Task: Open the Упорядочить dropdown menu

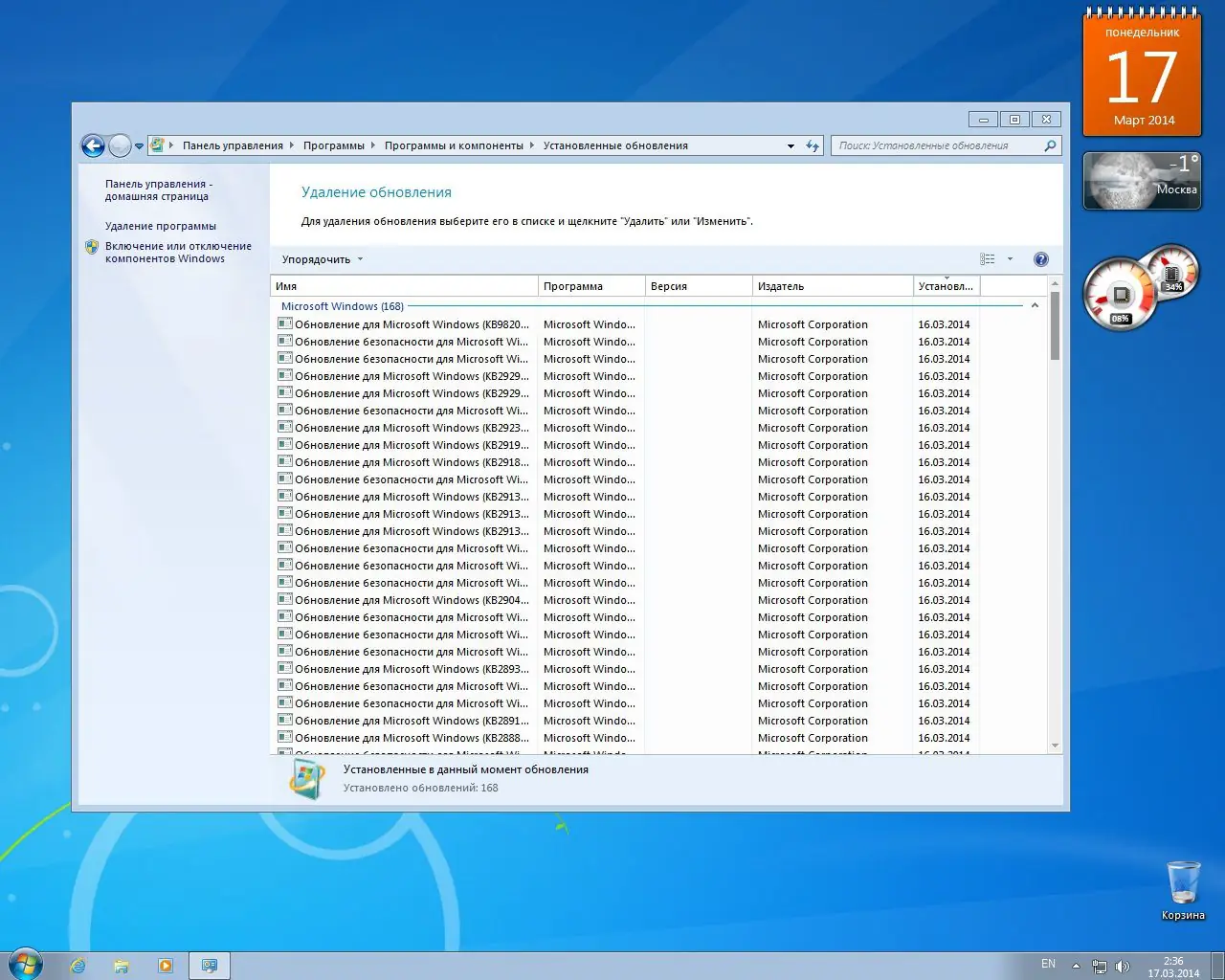Action: (323, 259)
